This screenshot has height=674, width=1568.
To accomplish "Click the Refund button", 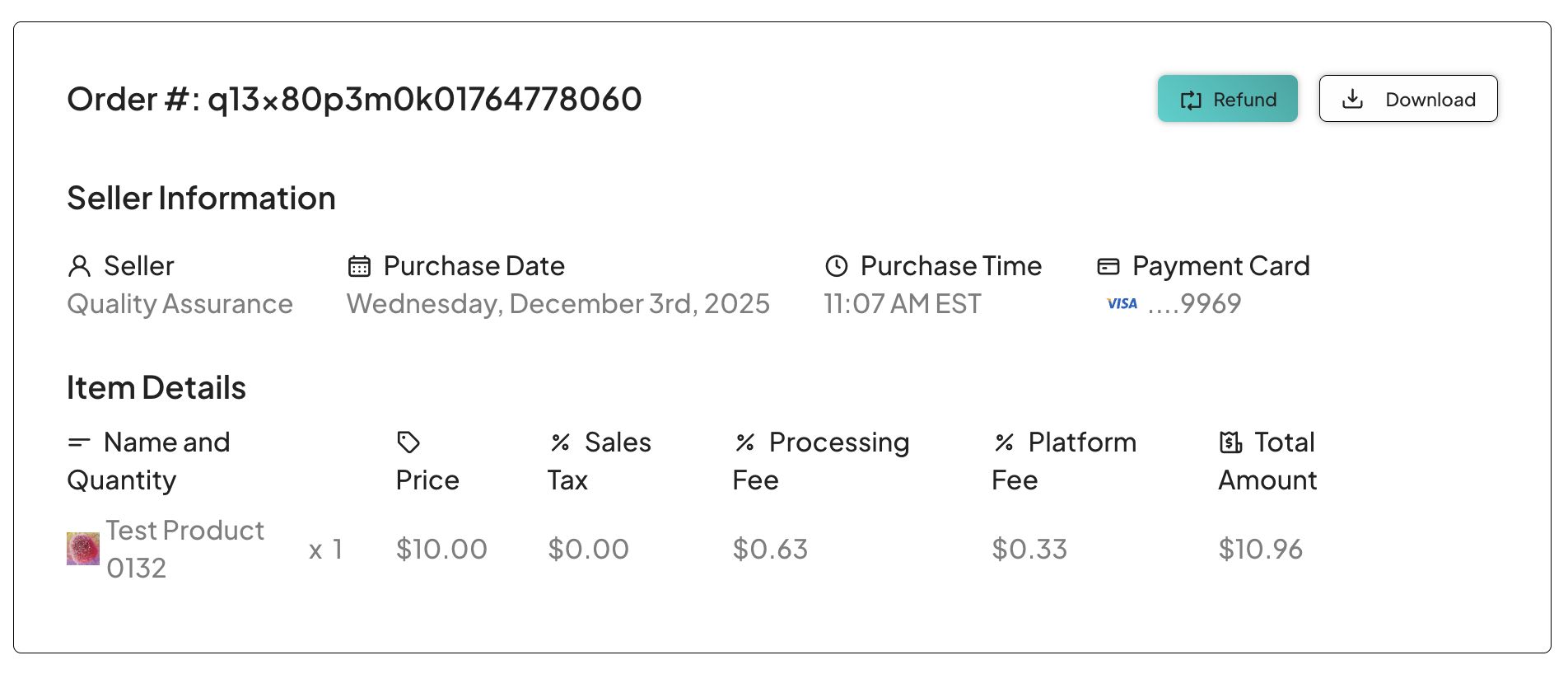I will click(x=1227, y=99).
